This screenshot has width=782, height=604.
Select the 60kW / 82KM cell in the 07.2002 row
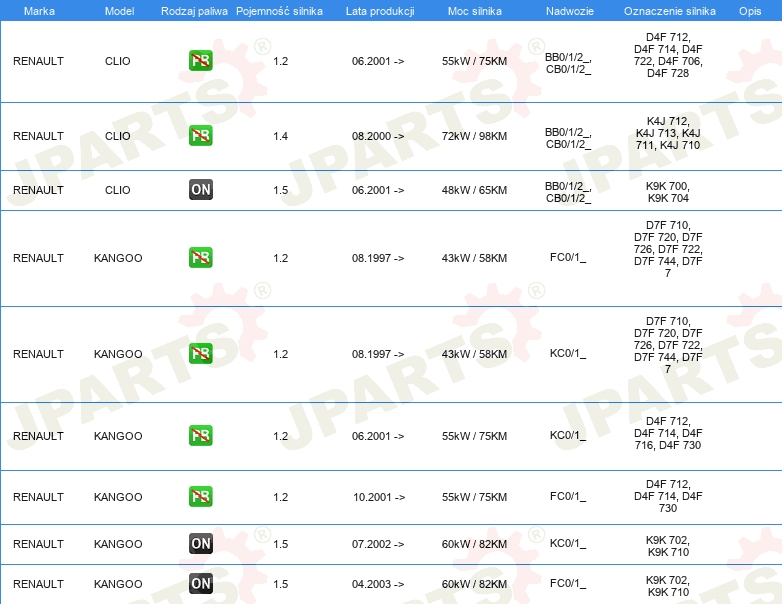pyautogui.click(x=474, y=544)
